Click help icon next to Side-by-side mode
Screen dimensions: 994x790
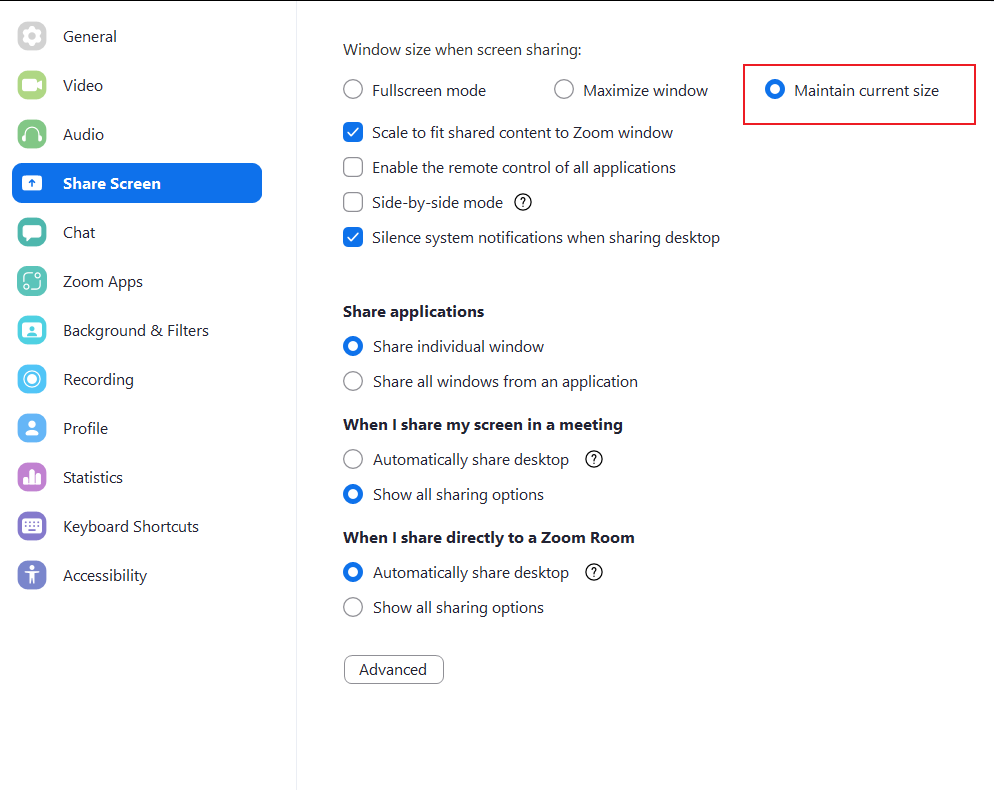pyautogui.click(x=523, y=202)
